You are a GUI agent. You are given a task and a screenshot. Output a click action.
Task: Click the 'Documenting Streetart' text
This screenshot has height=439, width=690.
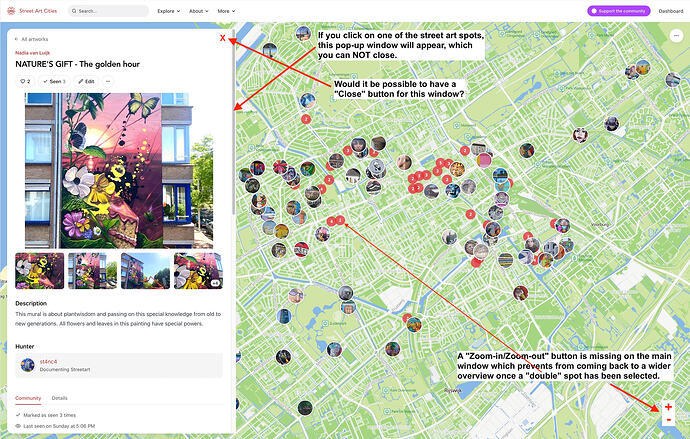click(x=65, y=370)
